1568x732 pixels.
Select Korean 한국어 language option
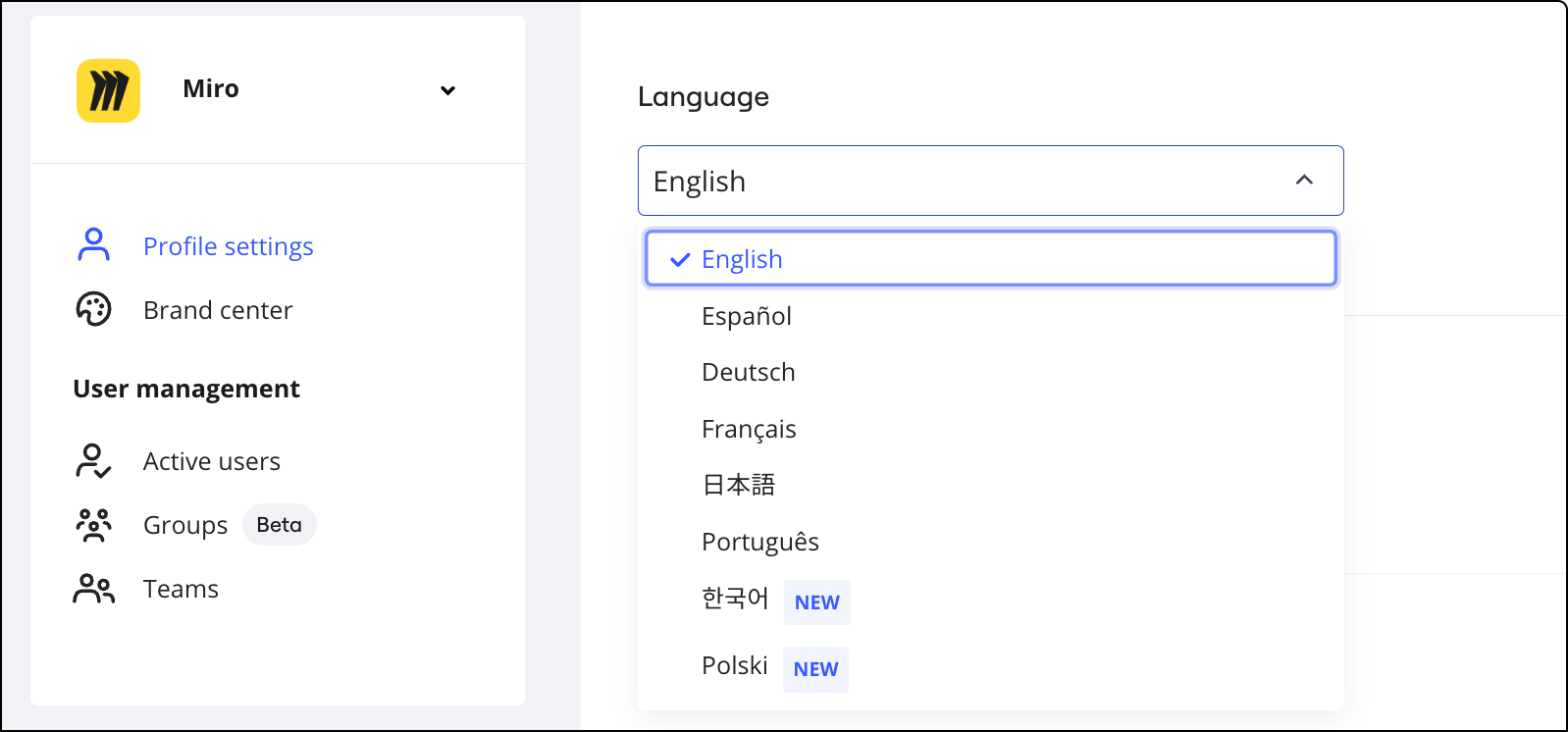(x=735, y=599)
